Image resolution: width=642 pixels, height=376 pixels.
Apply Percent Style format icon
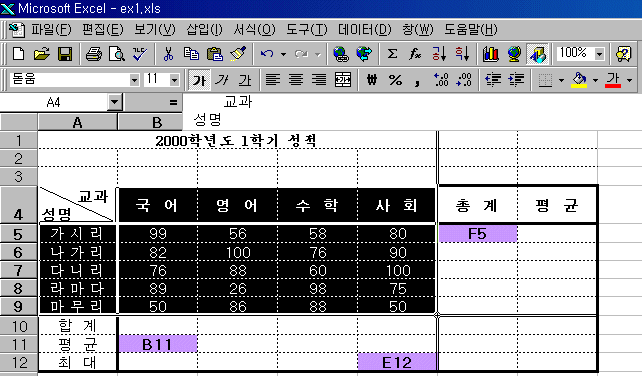click(x=395, y=79)
